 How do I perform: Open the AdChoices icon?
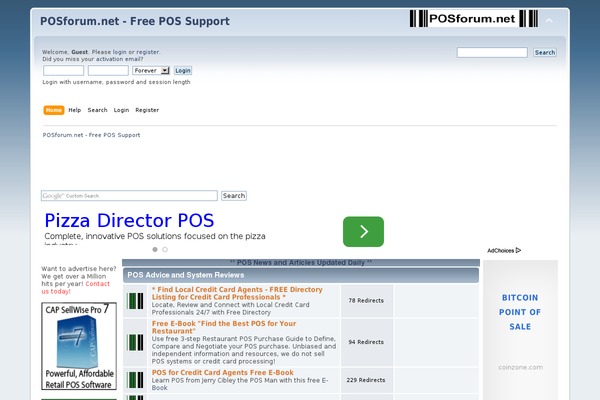coord(518,250)
